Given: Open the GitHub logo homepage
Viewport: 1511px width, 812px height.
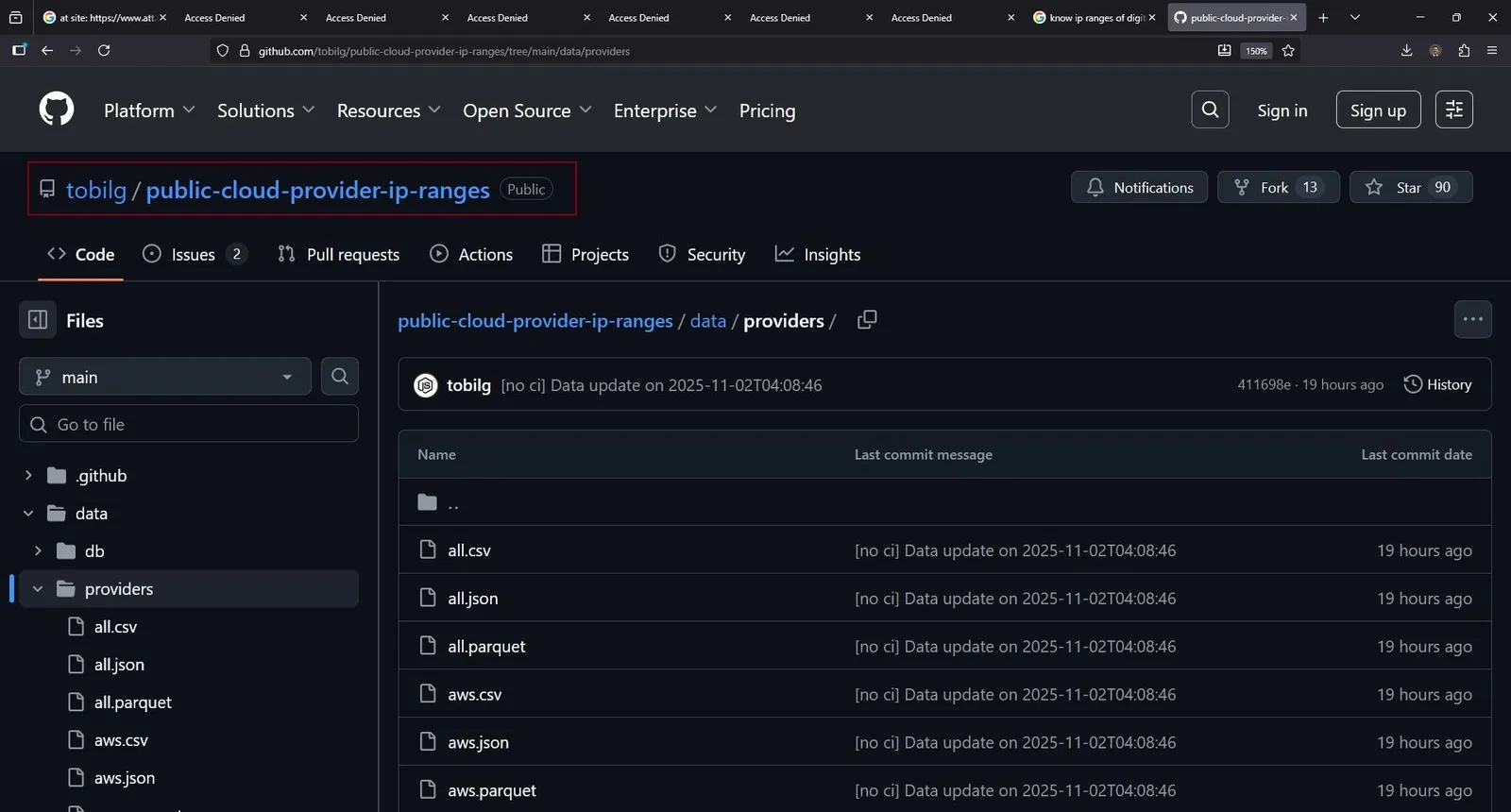Looking at the screenshot, I should (57, 110).
